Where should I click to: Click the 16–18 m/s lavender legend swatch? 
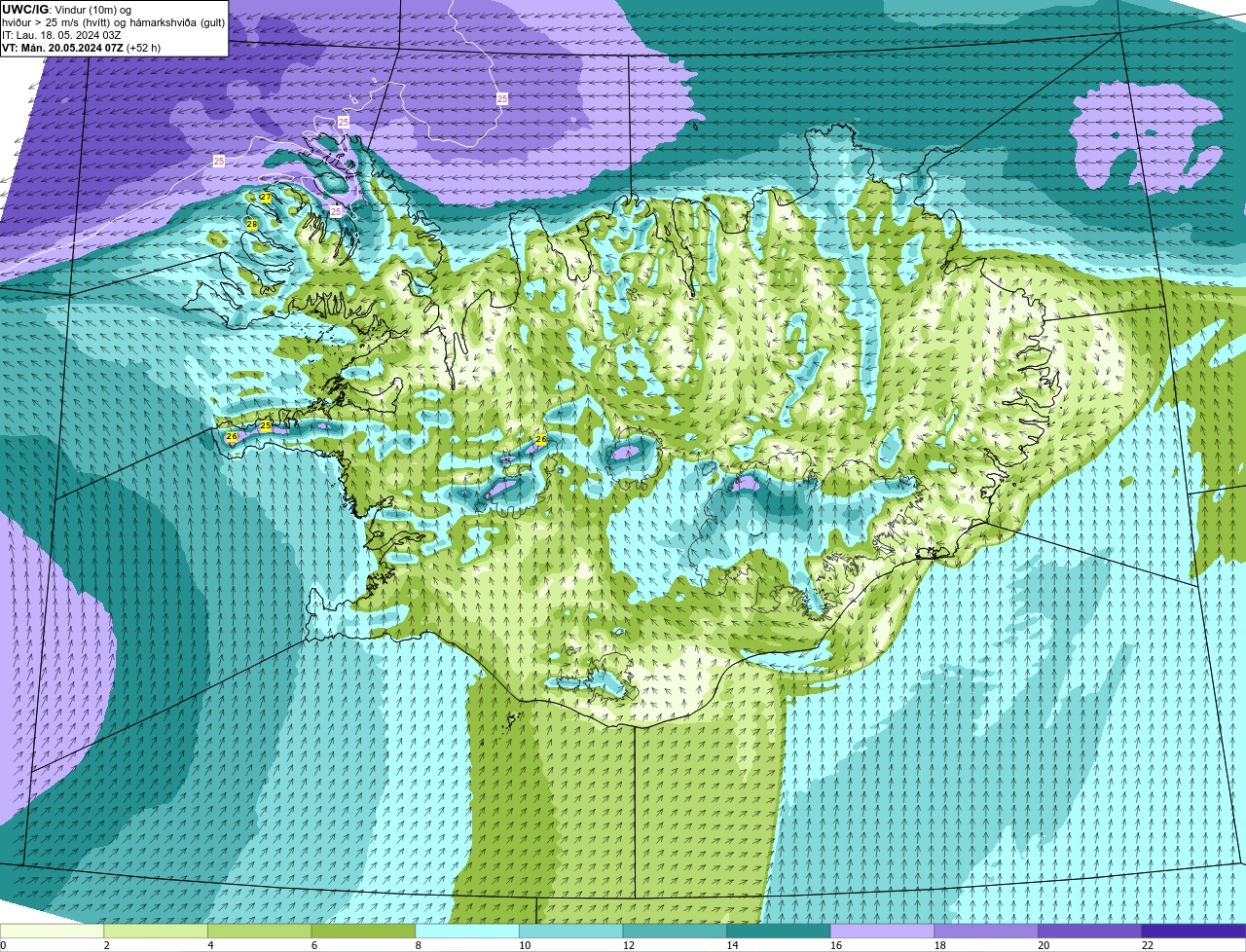coord(882,931)
